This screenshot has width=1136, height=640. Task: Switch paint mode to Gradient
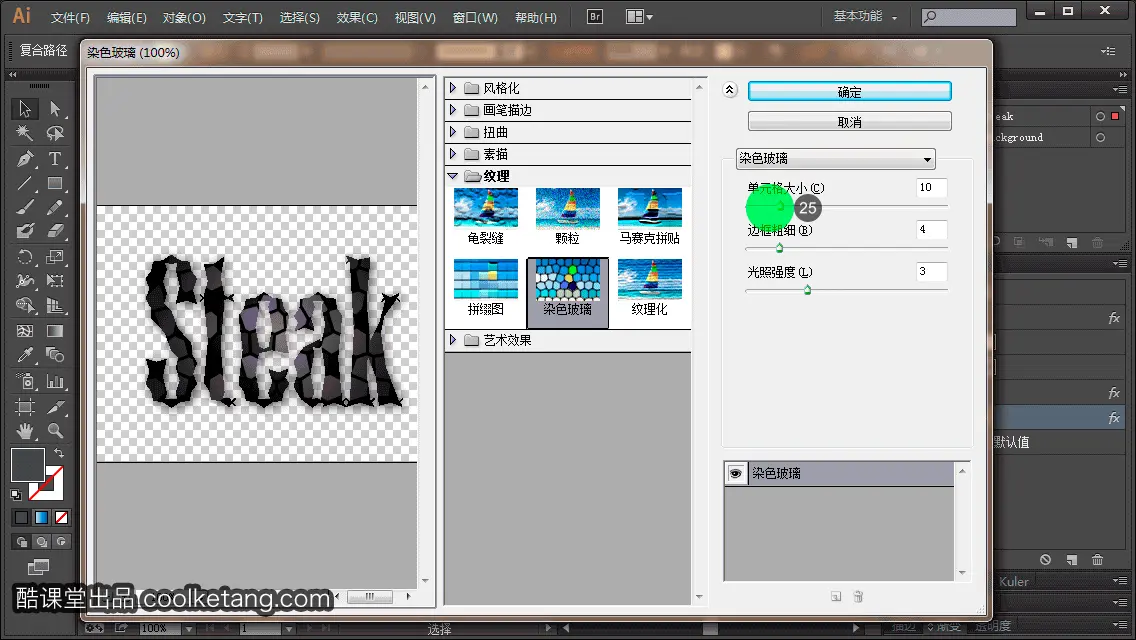point(41,518)
